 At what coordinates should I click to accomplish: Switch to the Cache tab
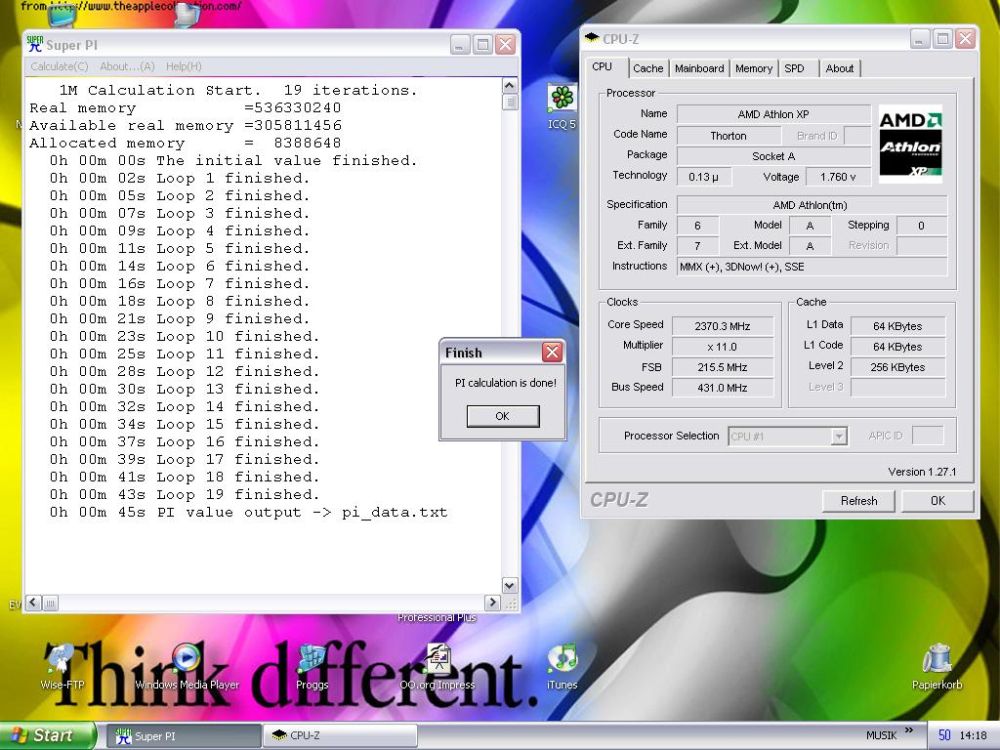click(648, 68)
